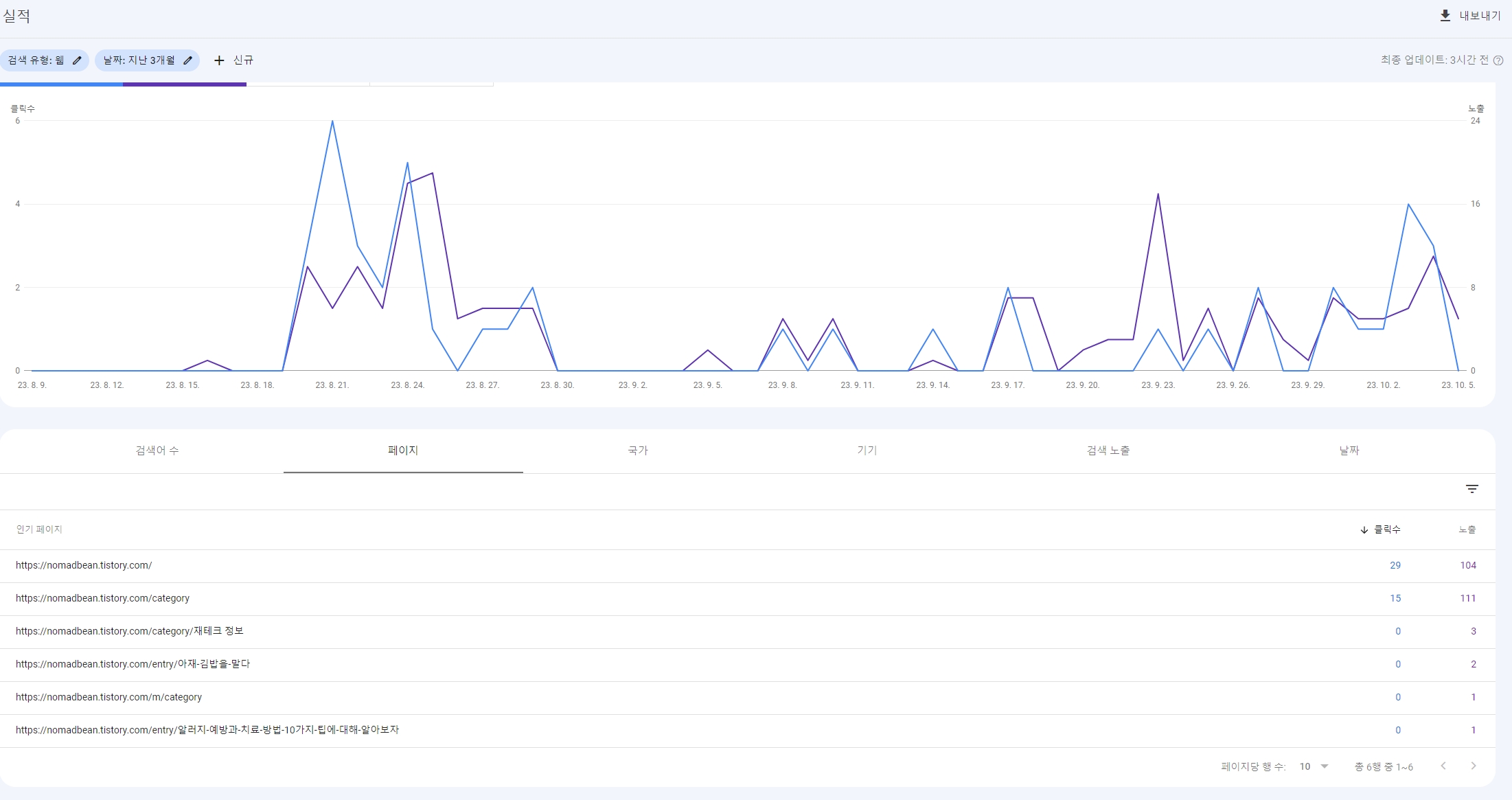Click the 23. 8. 21. chart peak point
Viewport: 1512px width, 800px height.
(x=332, y=122)
